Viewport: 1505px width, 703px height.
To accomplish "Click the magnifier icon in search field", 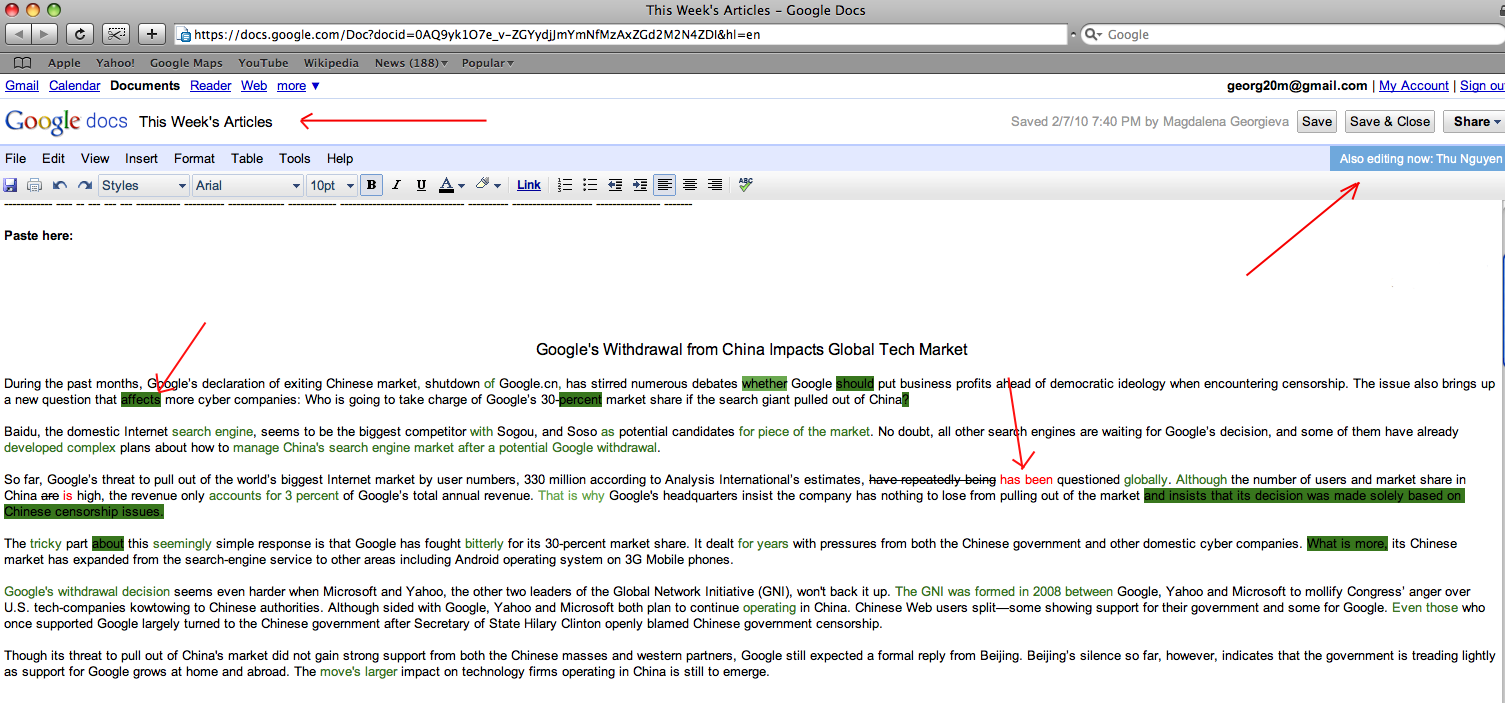I will tap(1094, 34).
